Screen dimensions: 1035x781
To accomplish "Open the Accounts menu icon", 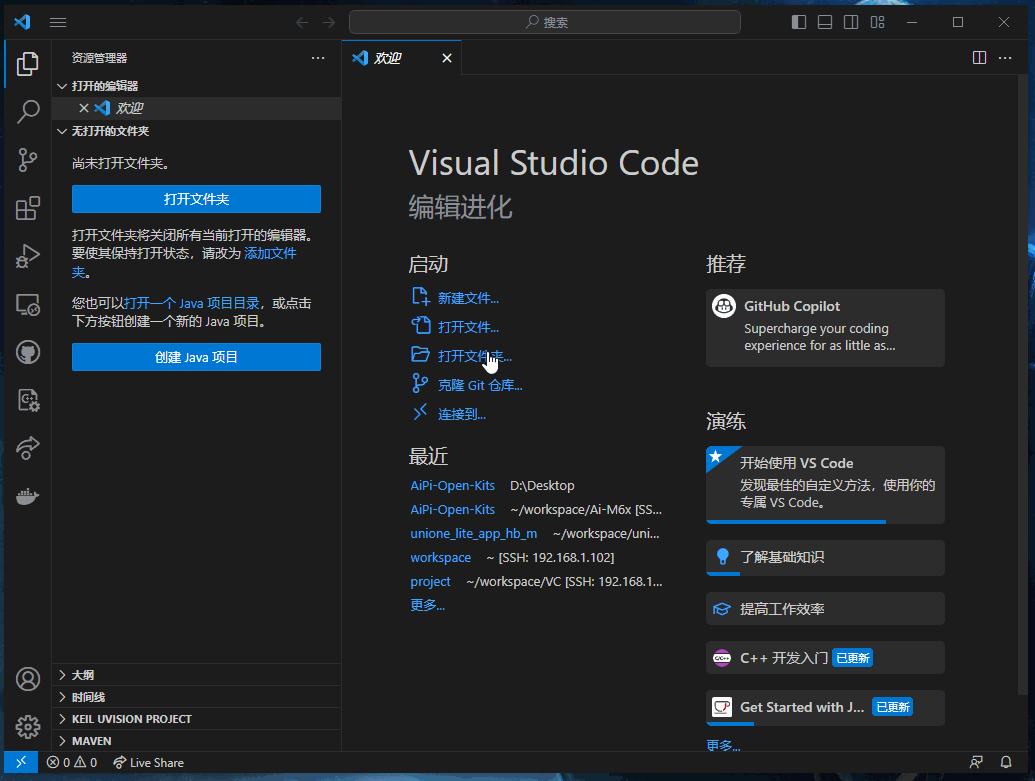I will [x=28, y=679].
